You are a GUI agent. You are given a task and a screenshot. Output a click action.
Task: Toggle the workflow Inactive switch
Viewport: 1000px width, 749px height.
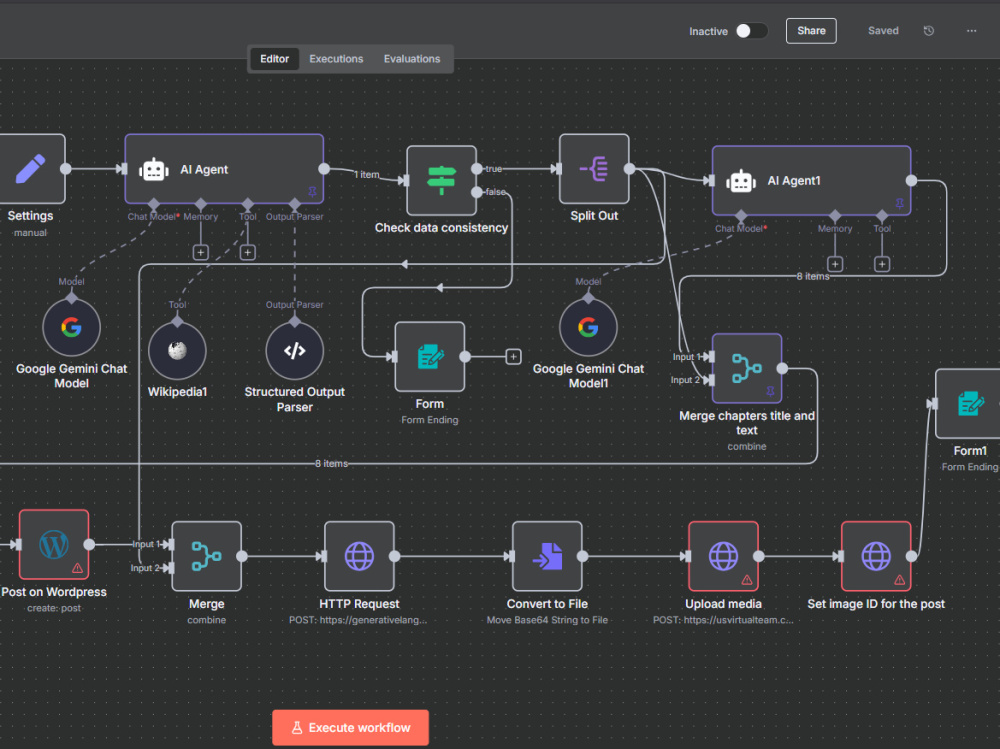coord(751,31)
